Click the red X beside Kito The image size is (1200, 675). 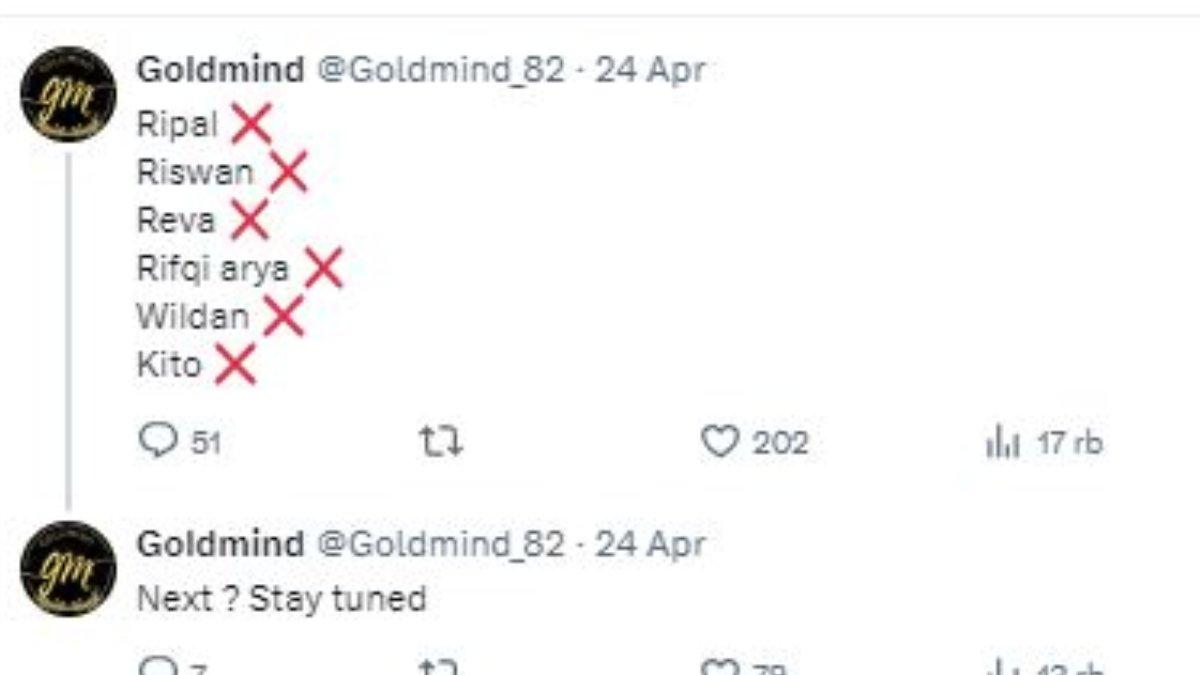[235, 364]
